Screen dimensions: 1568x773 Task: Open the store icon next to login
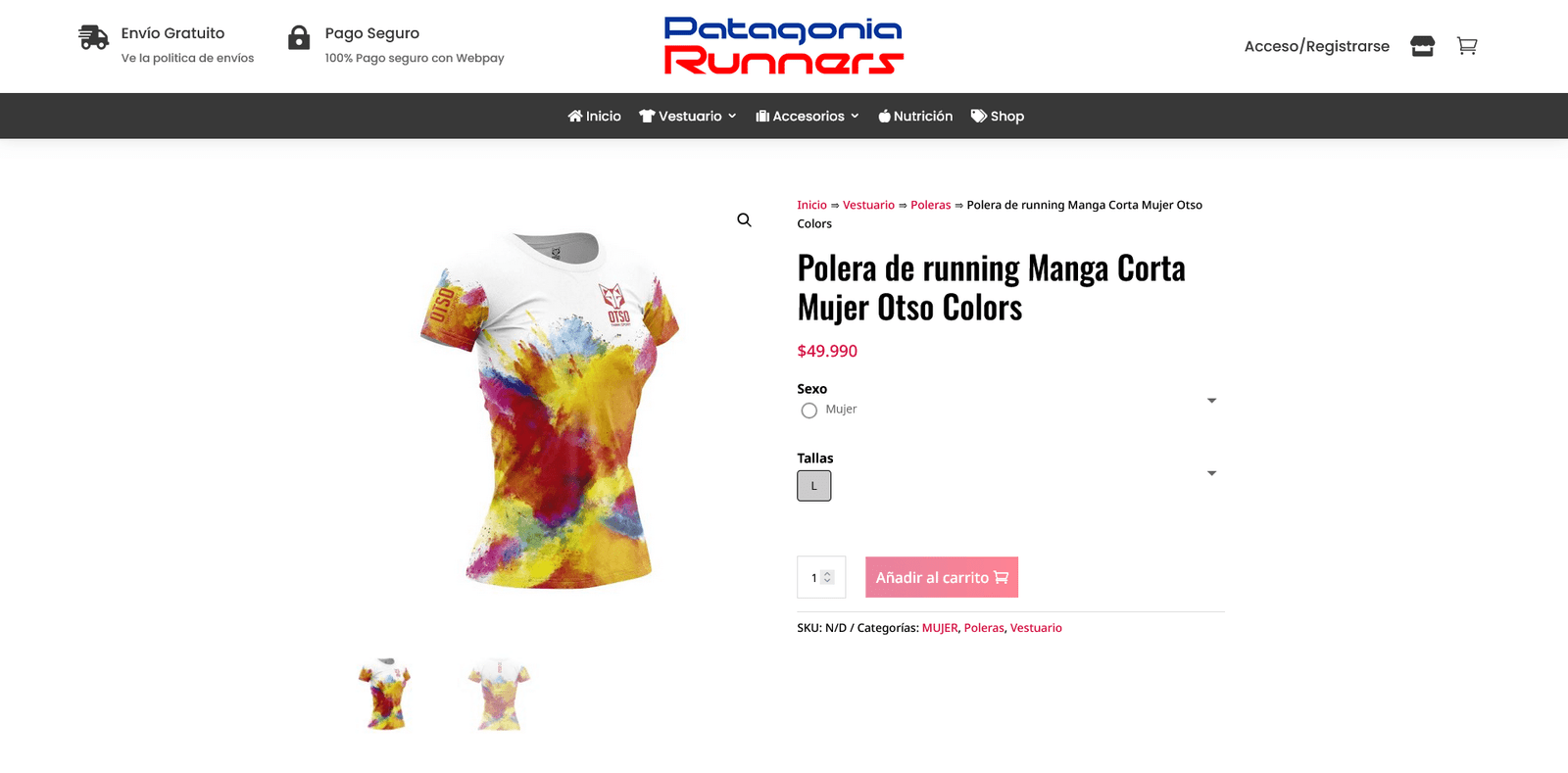tap(1422, 46)
